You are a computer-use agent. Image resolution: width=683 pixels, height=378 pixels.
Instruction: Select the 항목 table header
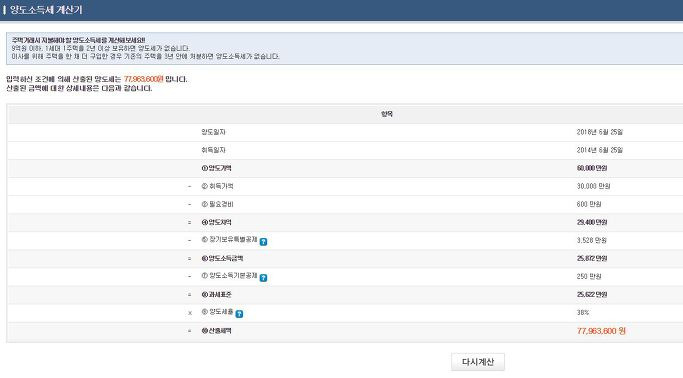click(387, 114)
